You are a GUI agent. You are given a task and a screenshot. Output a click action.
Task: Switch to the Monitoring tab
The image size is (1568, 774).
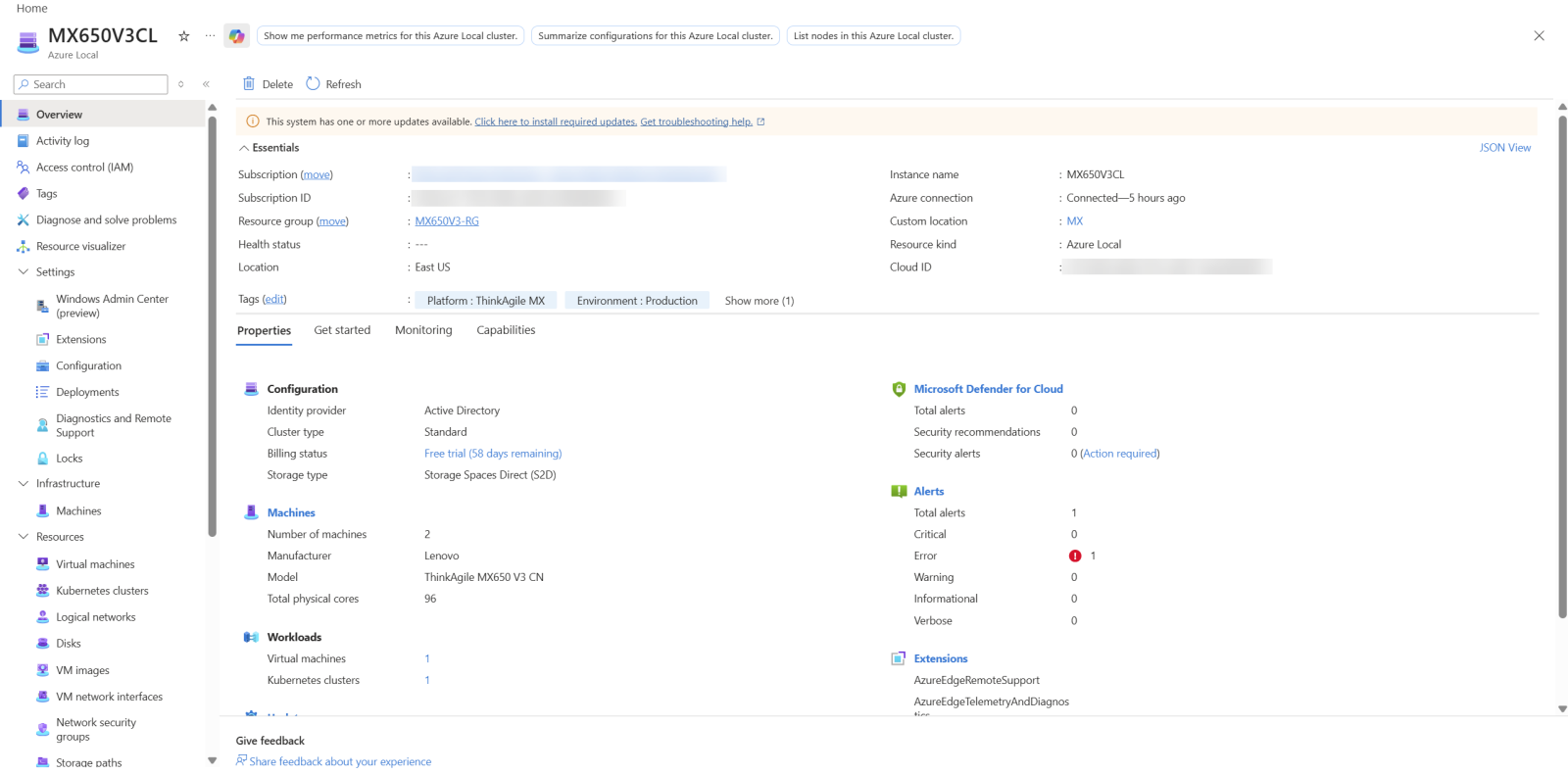point(423,330)
